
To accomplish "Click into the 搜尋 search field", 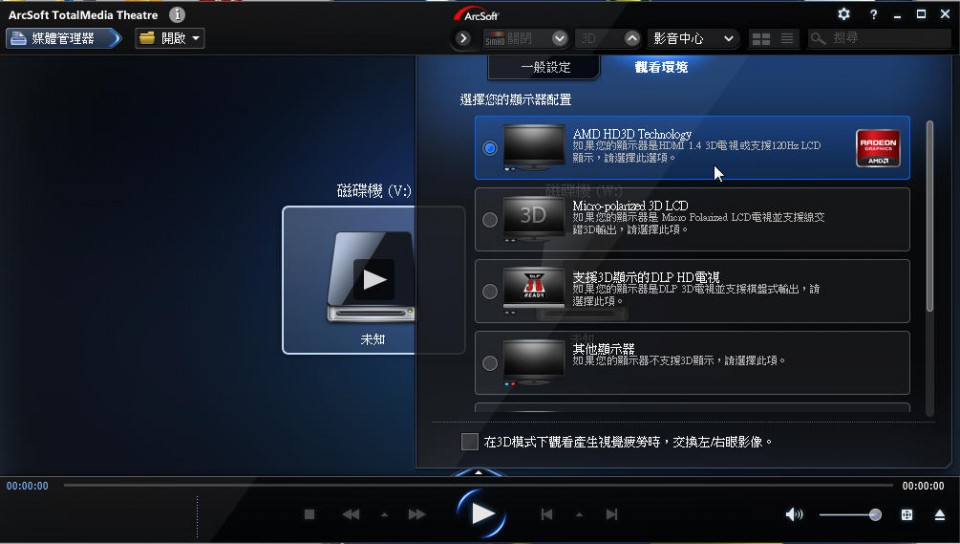I will coord(879,39).
